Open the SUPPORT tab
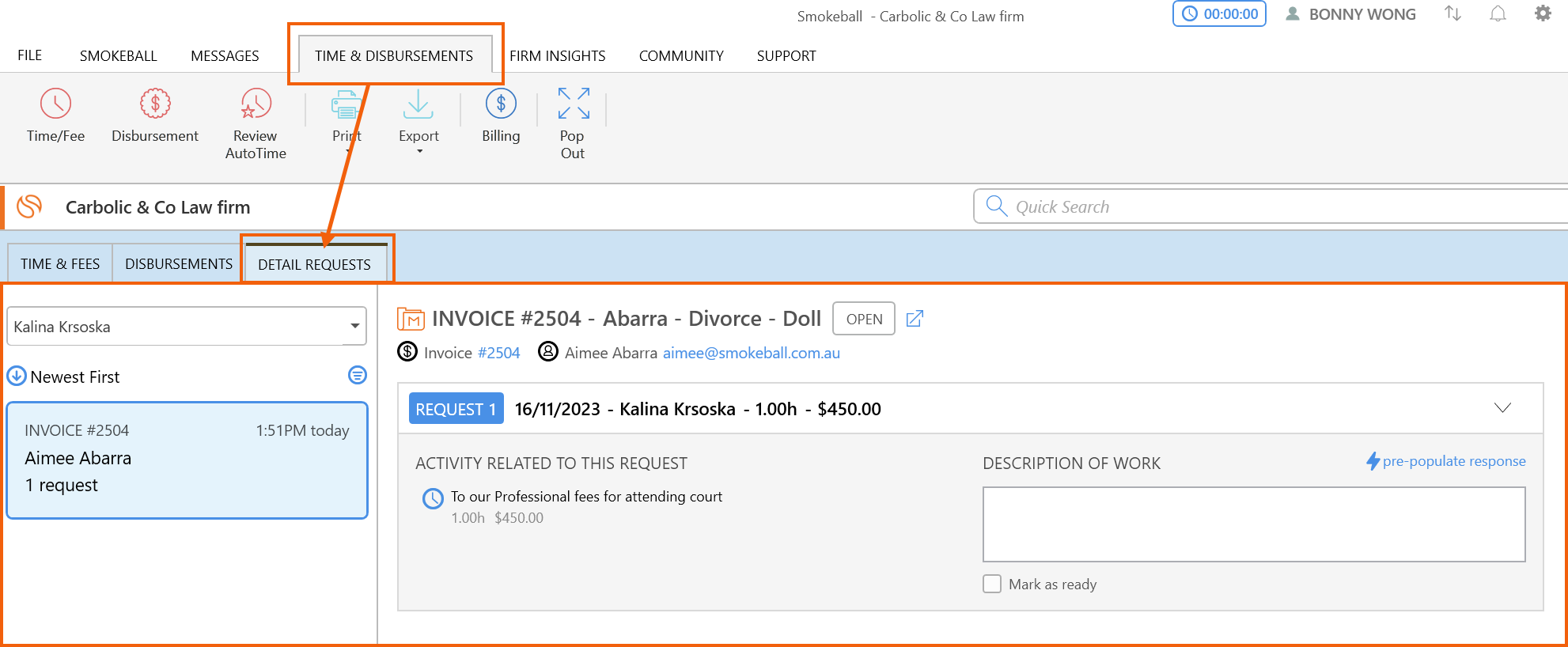 (786, 55)
